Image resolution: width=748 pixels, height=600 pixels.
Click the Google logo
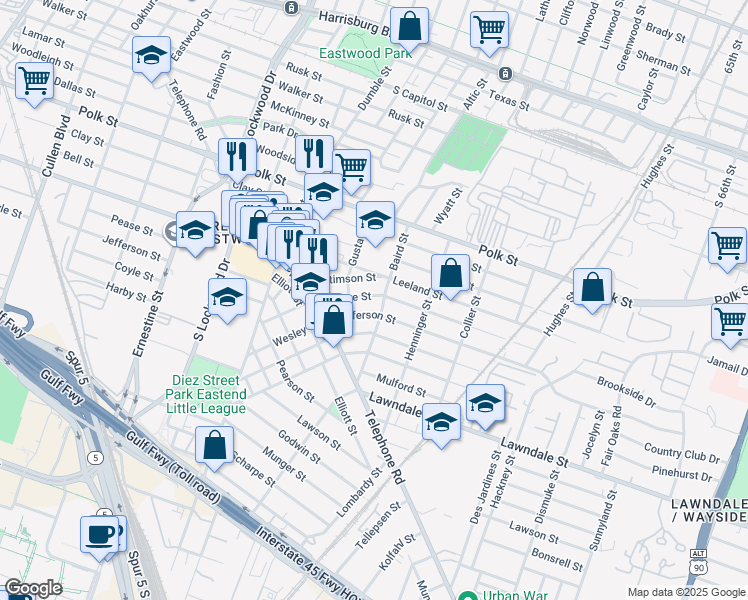tap(32, 588)
